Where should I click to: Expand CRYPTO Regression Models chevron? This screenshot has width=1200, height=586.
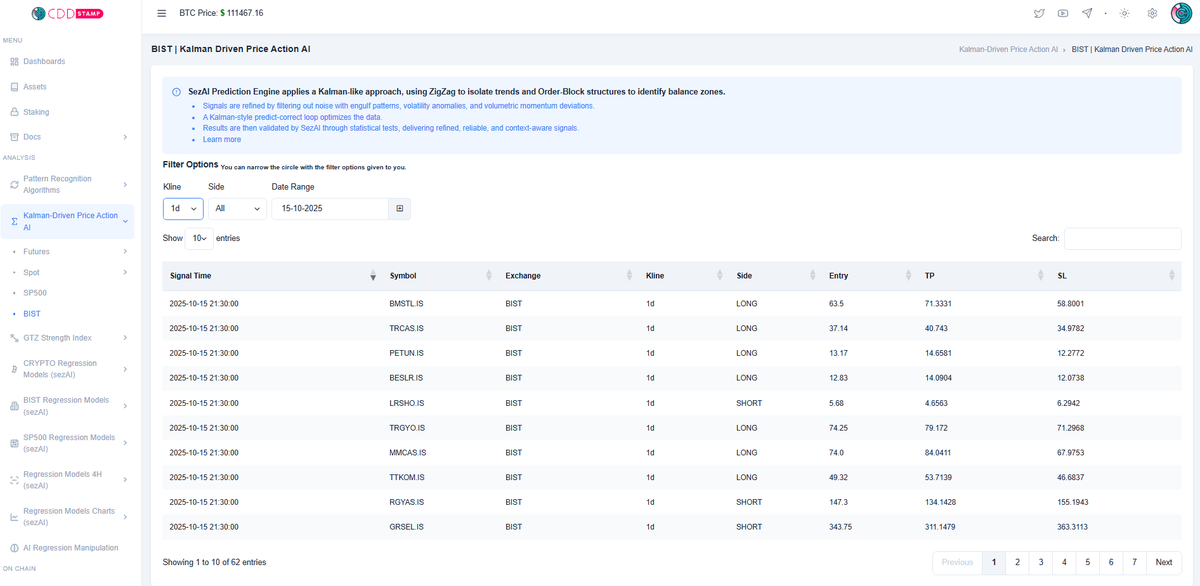[125, 369]
